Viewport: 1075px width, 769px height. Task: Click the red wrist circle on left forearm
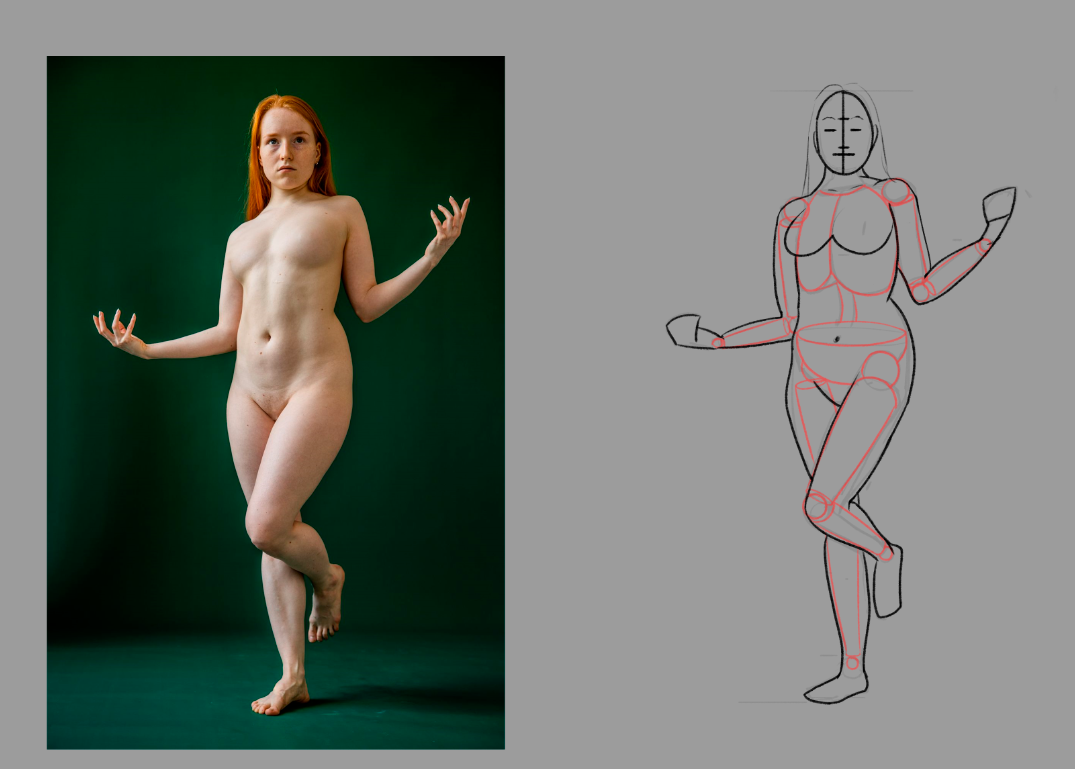(x=718, y=342)
